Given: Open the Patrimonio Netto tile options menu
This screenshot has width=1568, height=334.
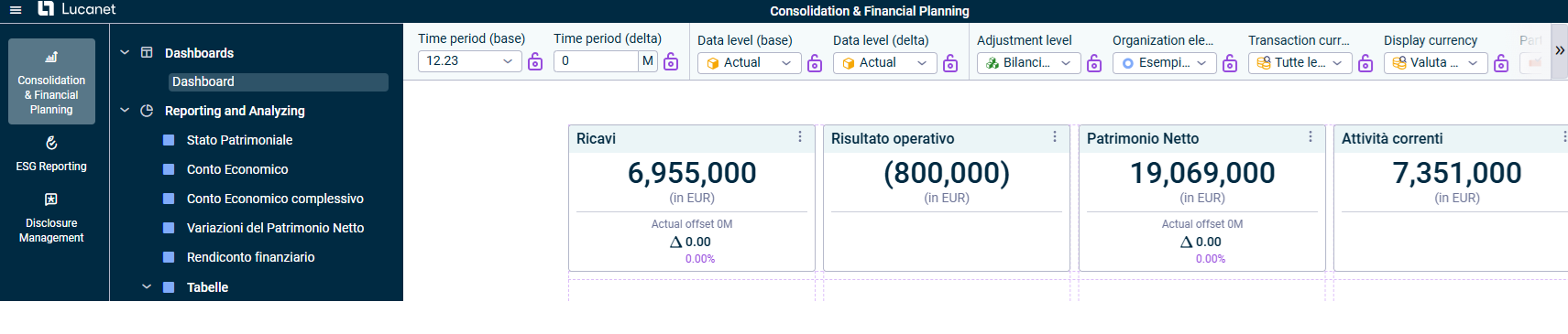Looking at the screenshot, I should [x=1310, y=136].
